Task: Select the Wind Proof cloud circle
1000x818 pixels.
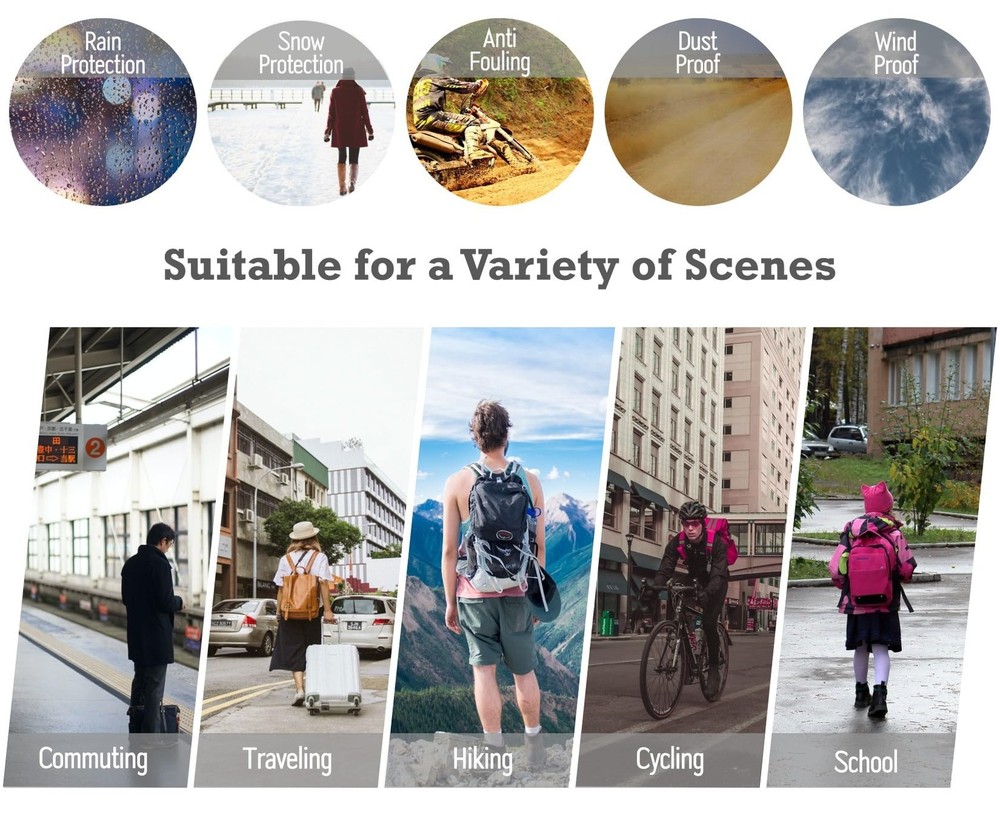Action: (x=897, y=112)
